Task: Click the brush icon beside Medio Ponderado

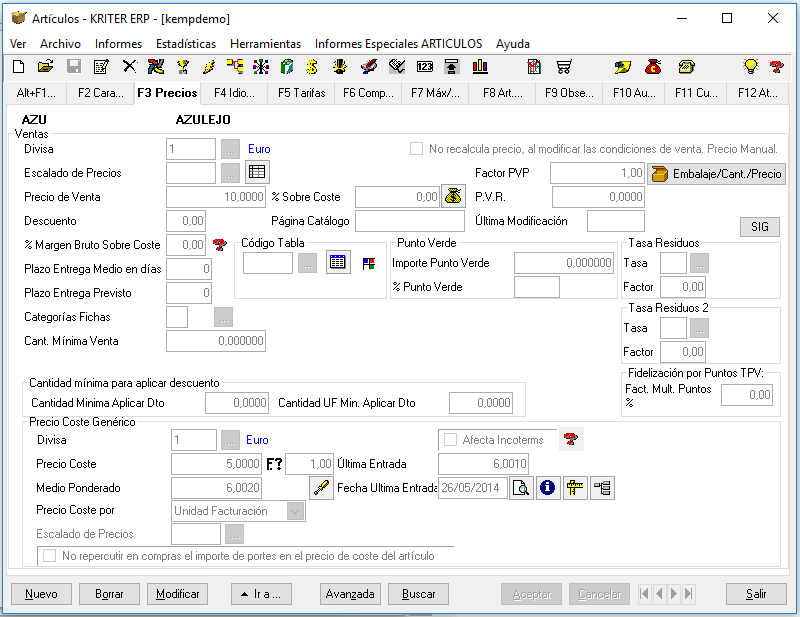Action: [x=321, y=487]
